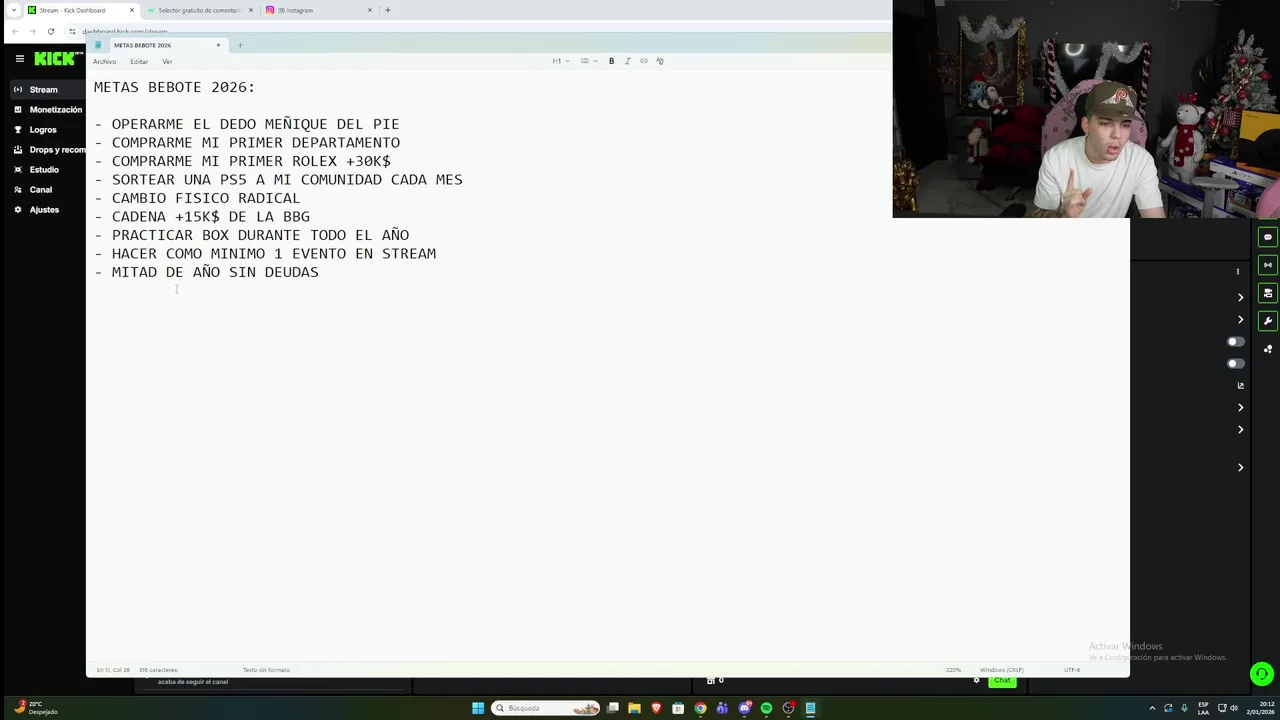The height and width of the screenshot is (720, 1280).
Task: Click the 220% zoom status entry
Action: [x=954, y=670]
